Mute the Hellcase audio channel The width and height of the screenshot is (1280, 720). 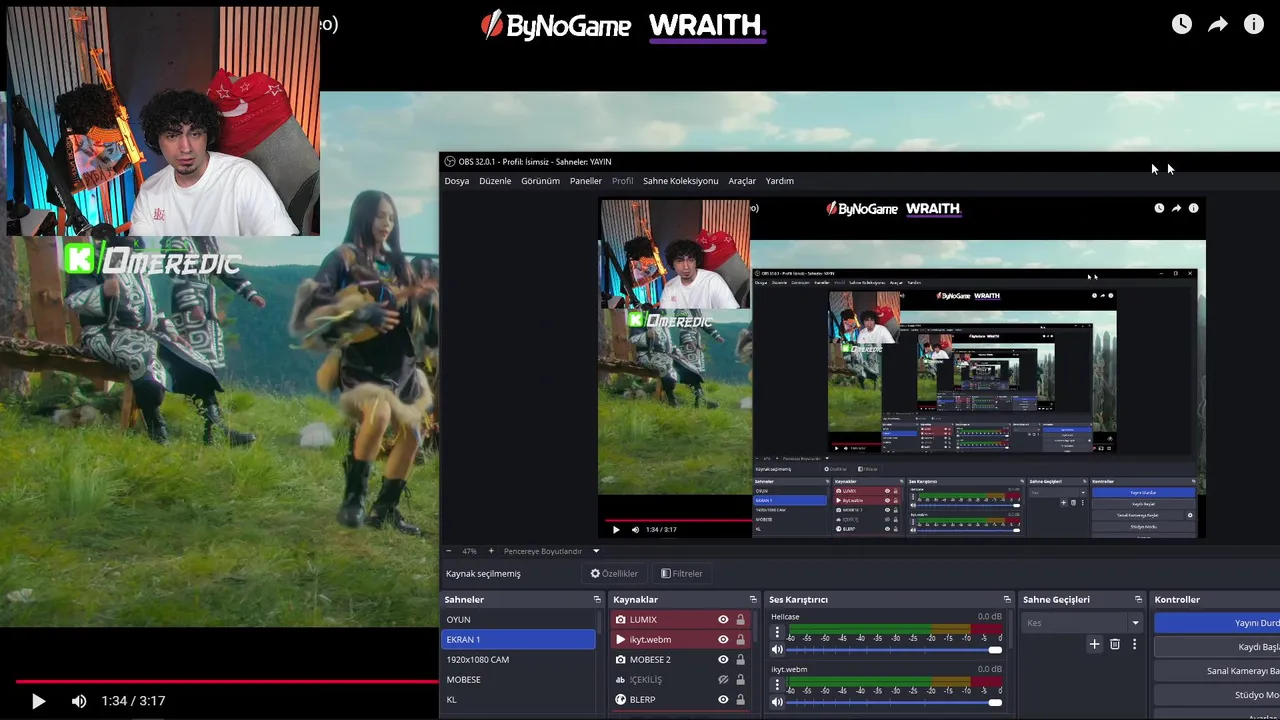777,650
